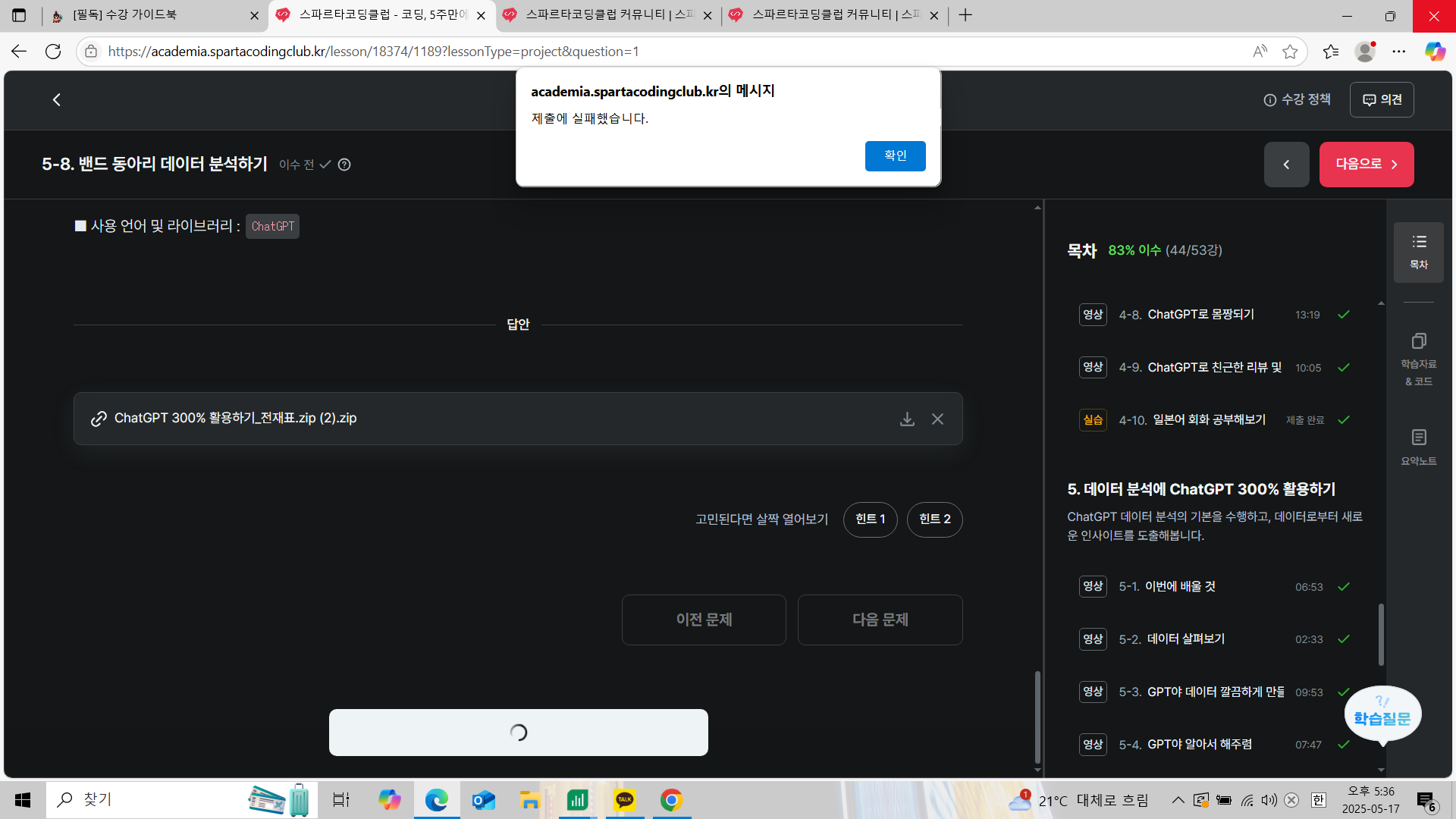Click the 확인 button in the alert dialog
The width and height of the screenshot is (1456, 819).
click(x=895, y=155)
